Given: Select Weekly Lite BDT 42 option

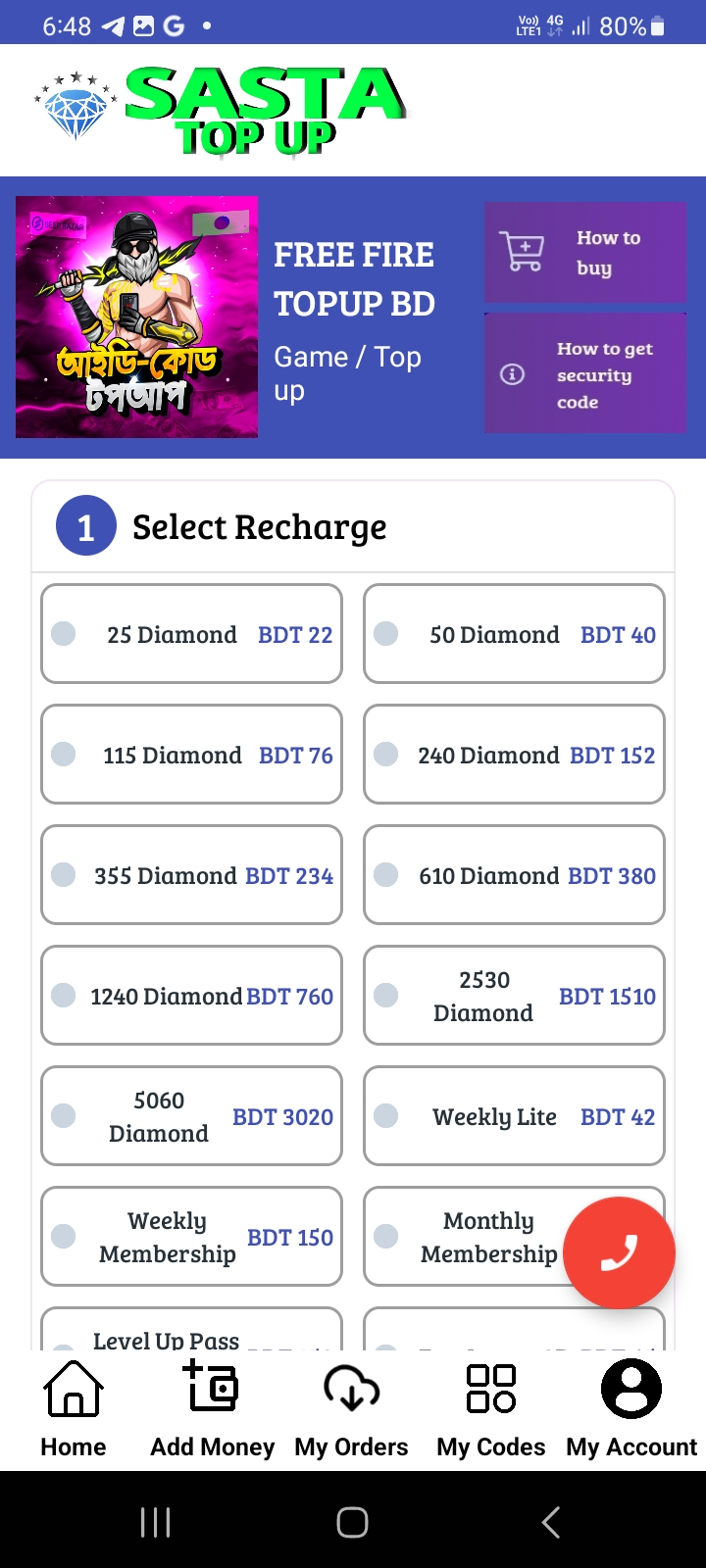Looking at the screenshot, I should click(x=514, y=1116).
